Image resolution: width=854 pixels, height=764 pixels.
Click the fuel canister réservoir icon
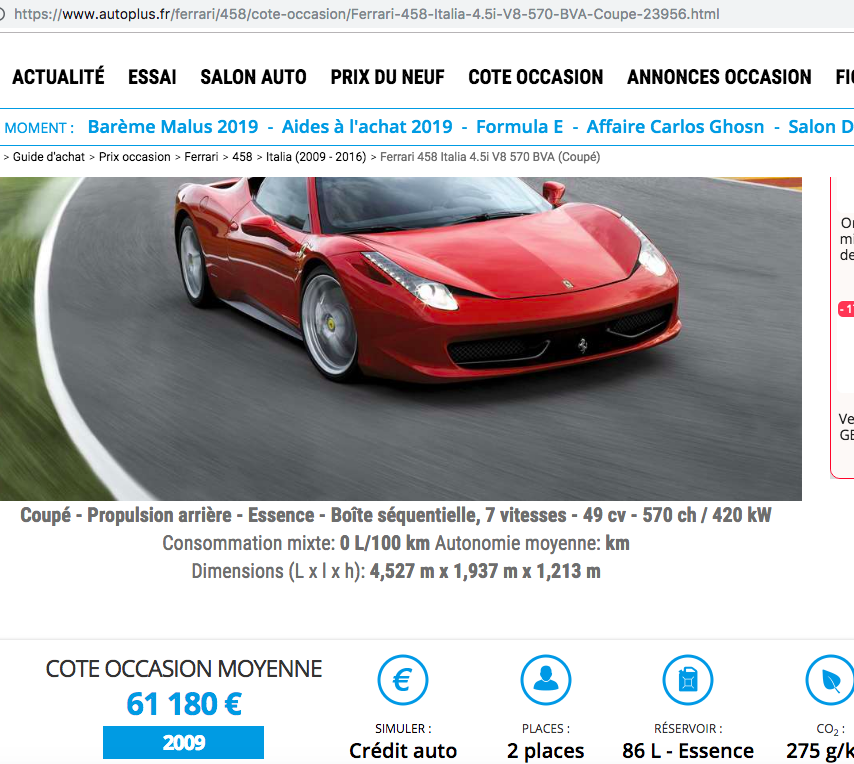click(688, 680)
